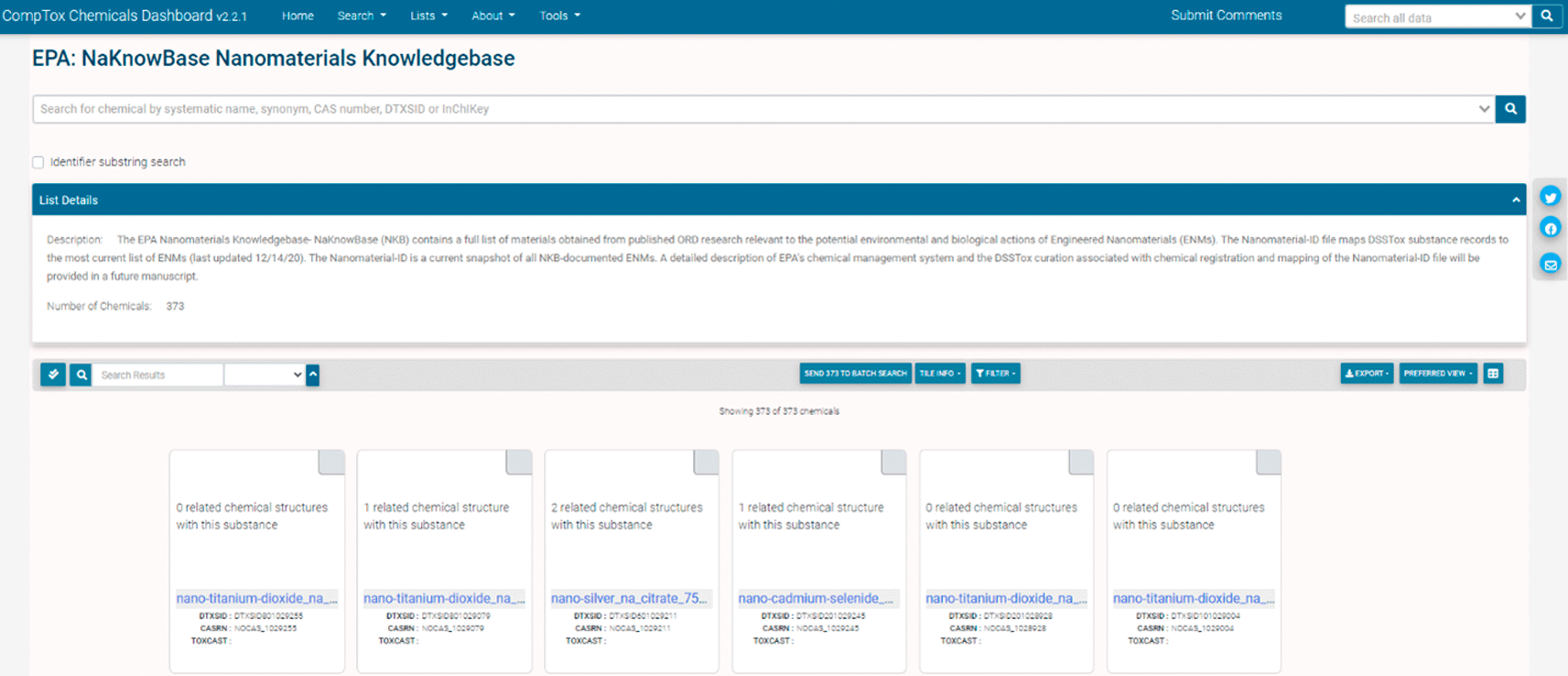
Task: Click the select-all checkmark icon in results toolbar
Action: click(53, 375)
